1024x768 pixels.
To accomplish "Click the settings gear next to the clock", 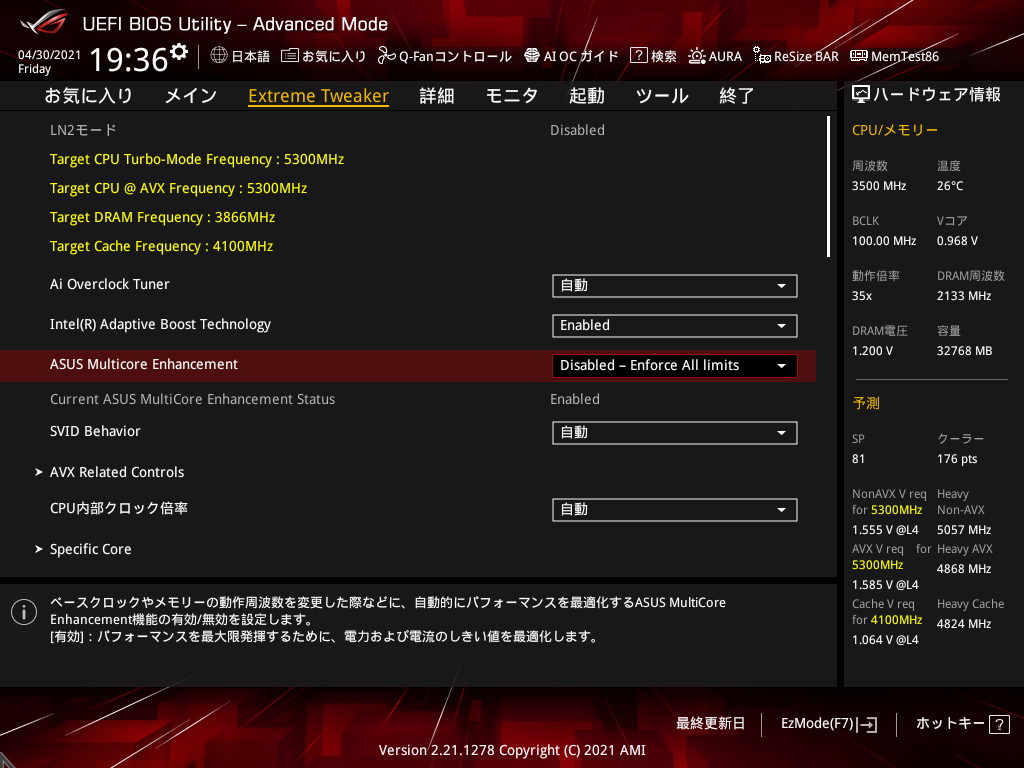I will coord(178,52).
